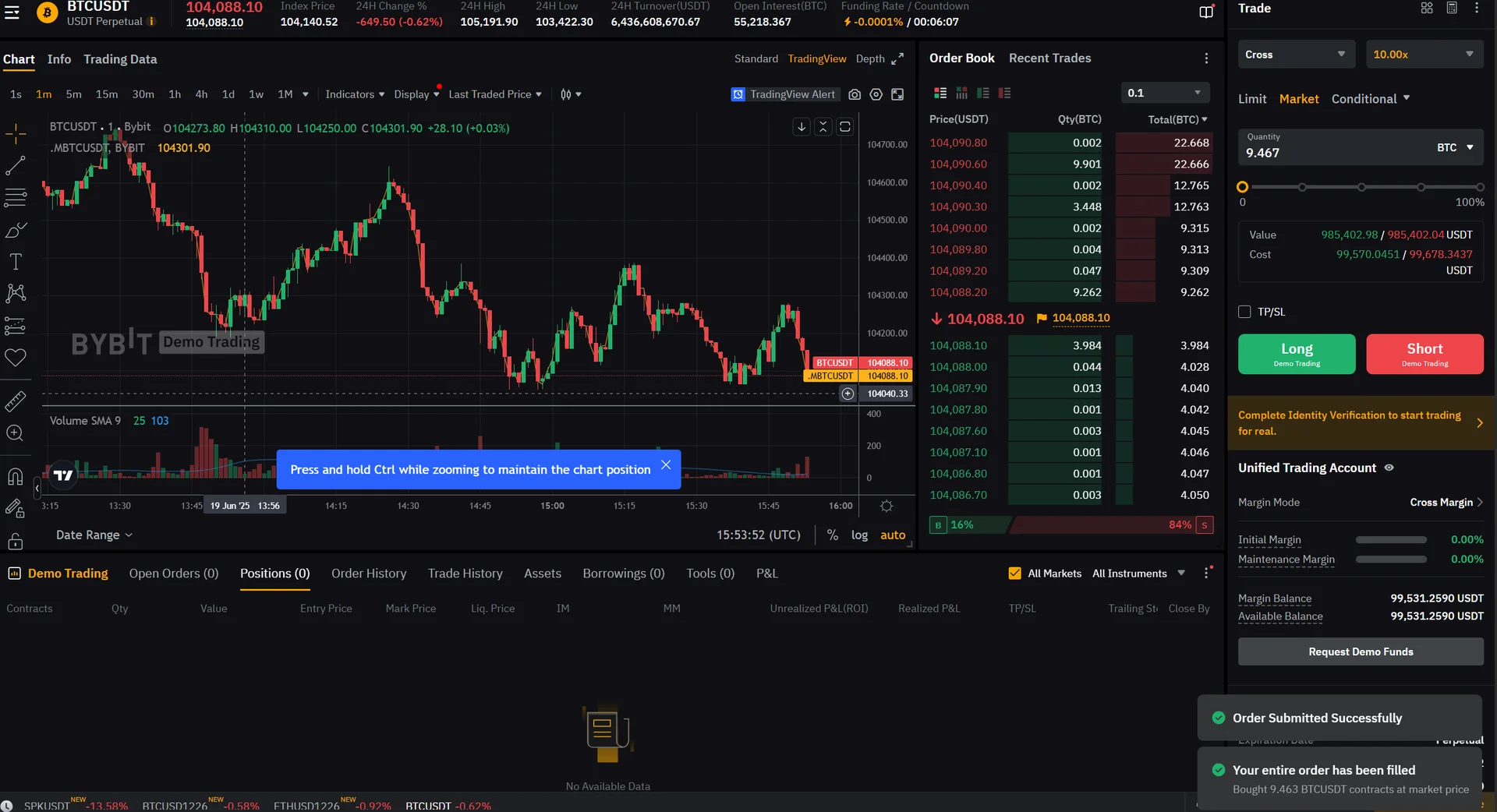Open the Open Orders (0) tab
The height and width of the screenshot is (812, 1497).
click(x=174, y=574)
